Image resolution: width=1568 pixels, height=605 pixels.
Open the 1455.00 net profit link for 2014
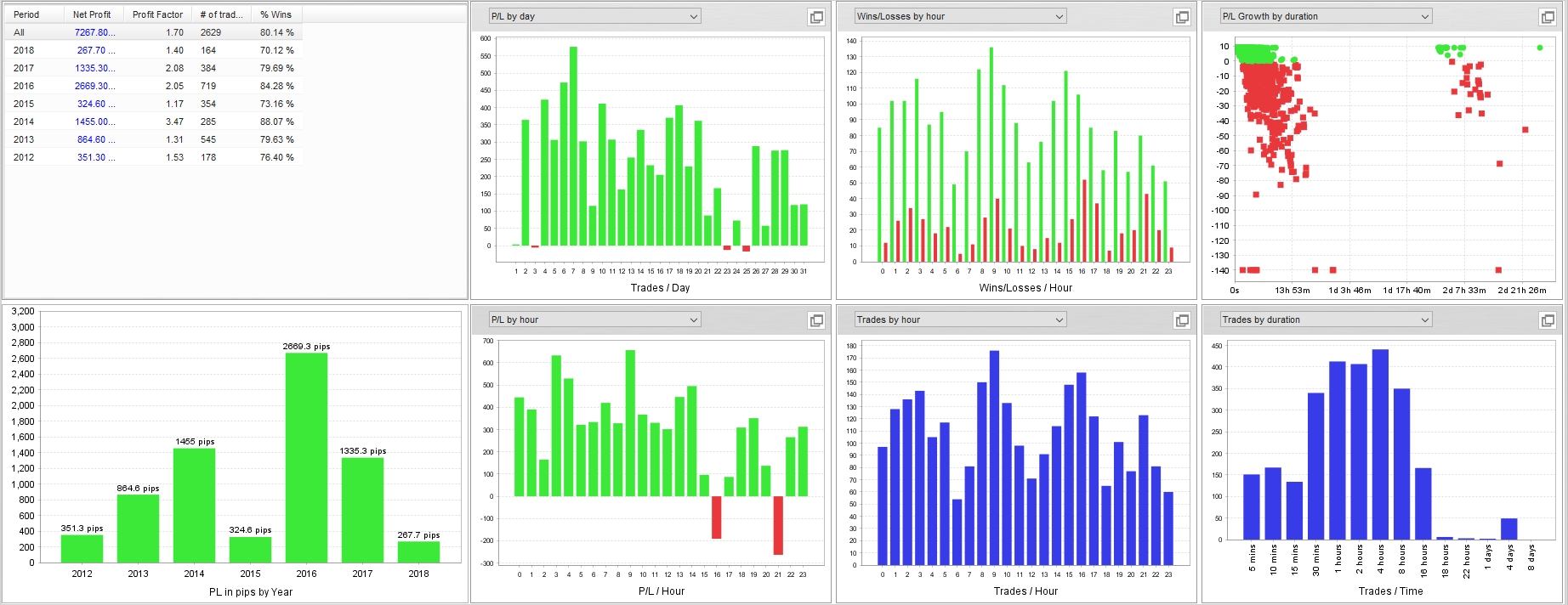[94, 122]
